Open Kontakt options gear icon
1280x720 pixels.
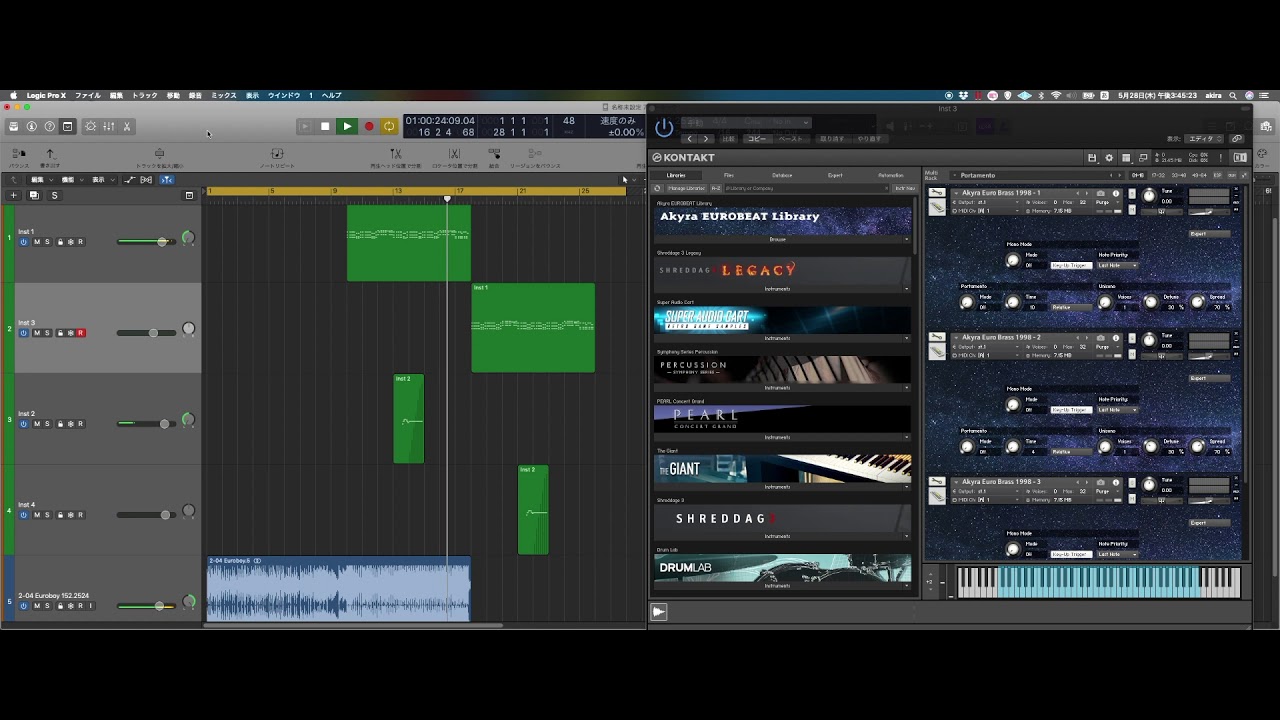(x=1109, y=158)
